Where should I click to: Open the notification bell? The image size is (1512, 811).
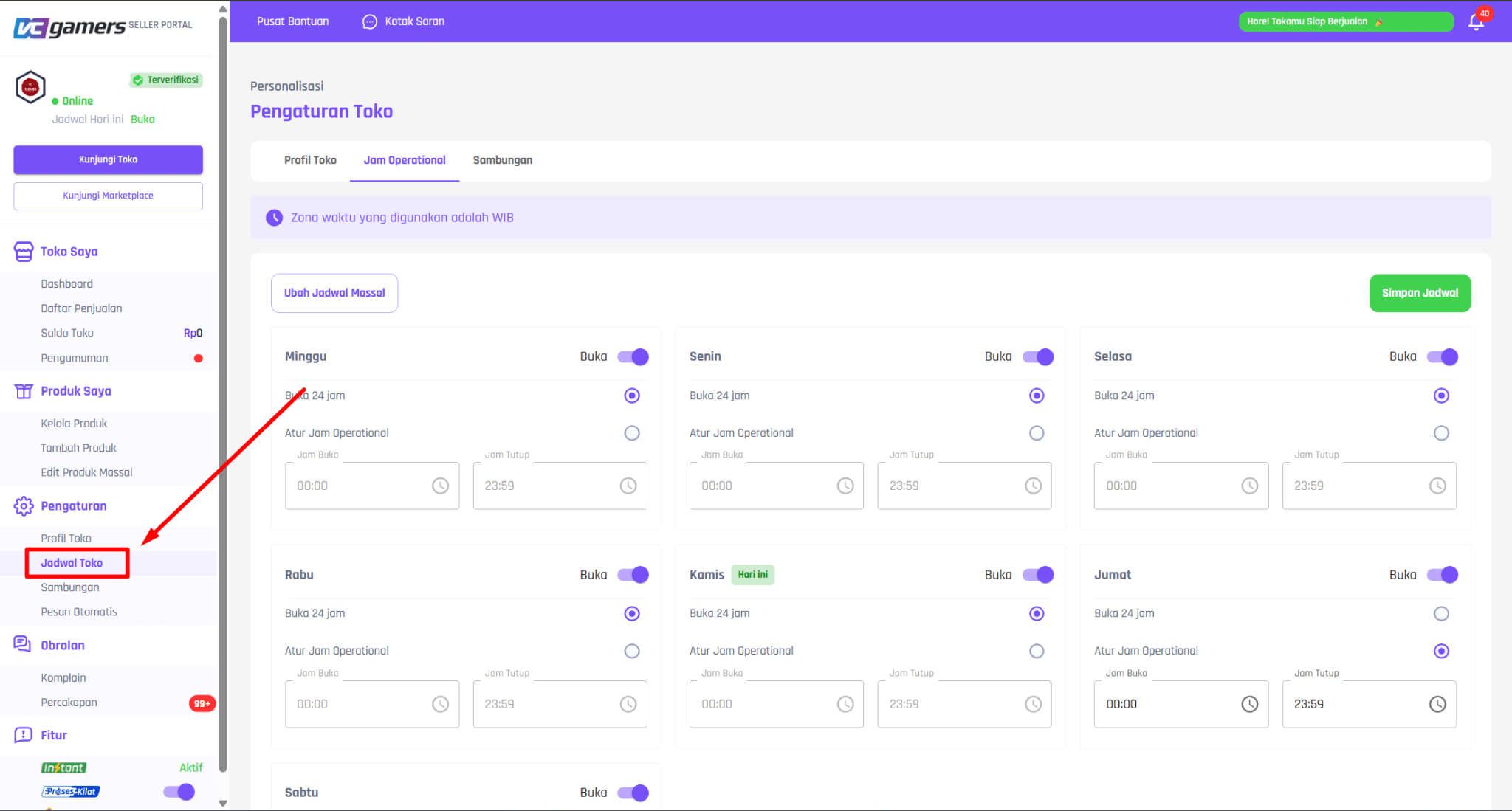(x=1476, y=21)
